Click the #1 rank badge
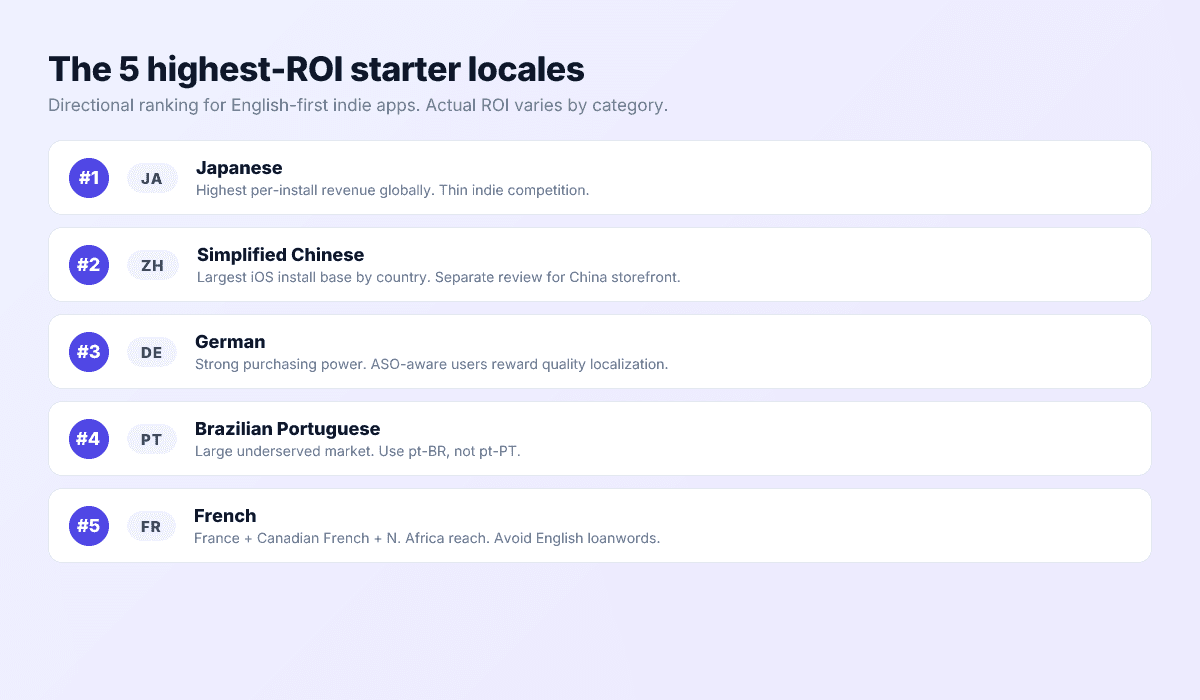The height and width of the screenshot is (700, 1200). tap(88, 177)
